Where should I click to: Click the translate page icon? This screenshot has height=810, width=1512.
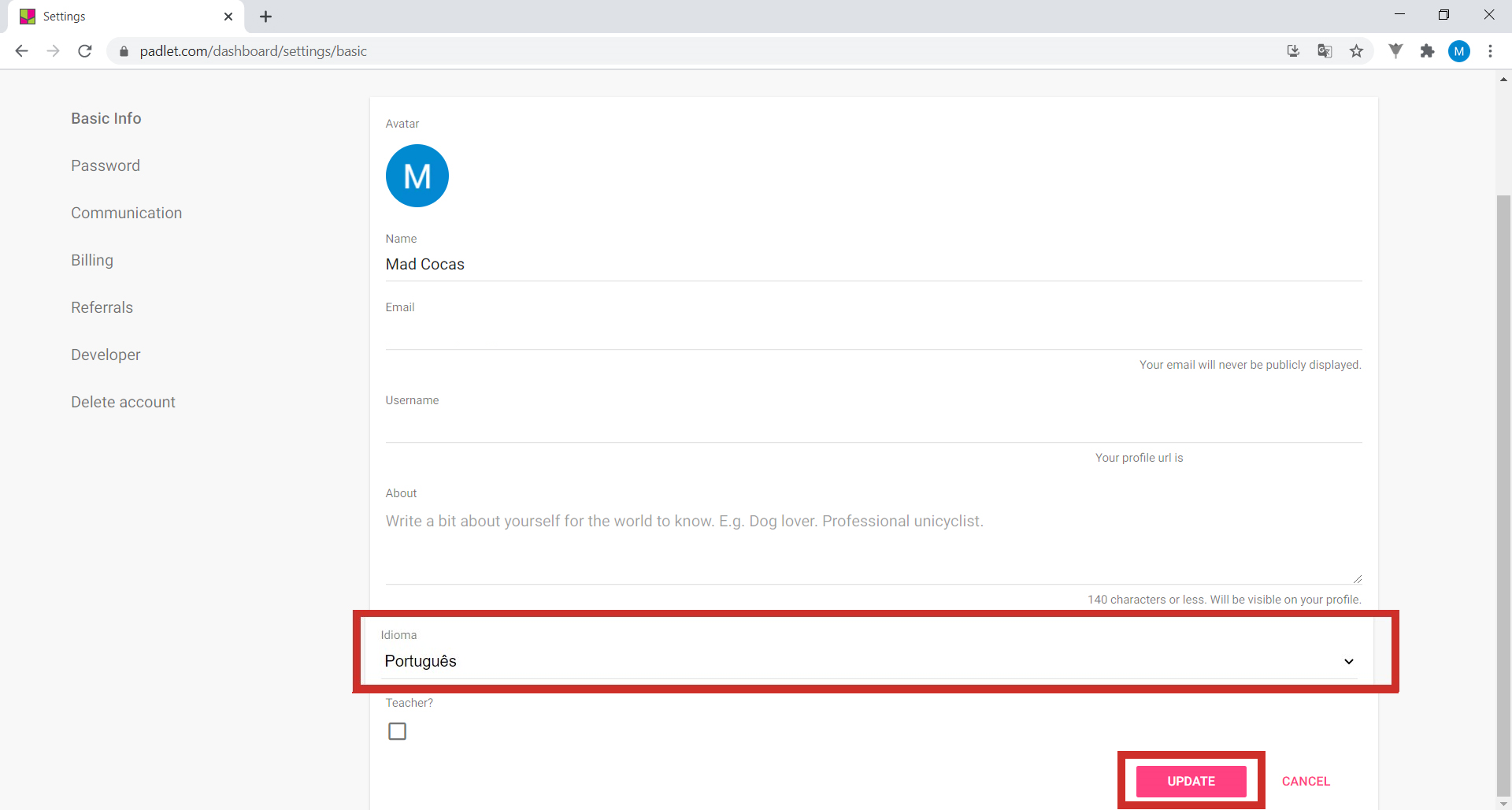click(1325, 51)
